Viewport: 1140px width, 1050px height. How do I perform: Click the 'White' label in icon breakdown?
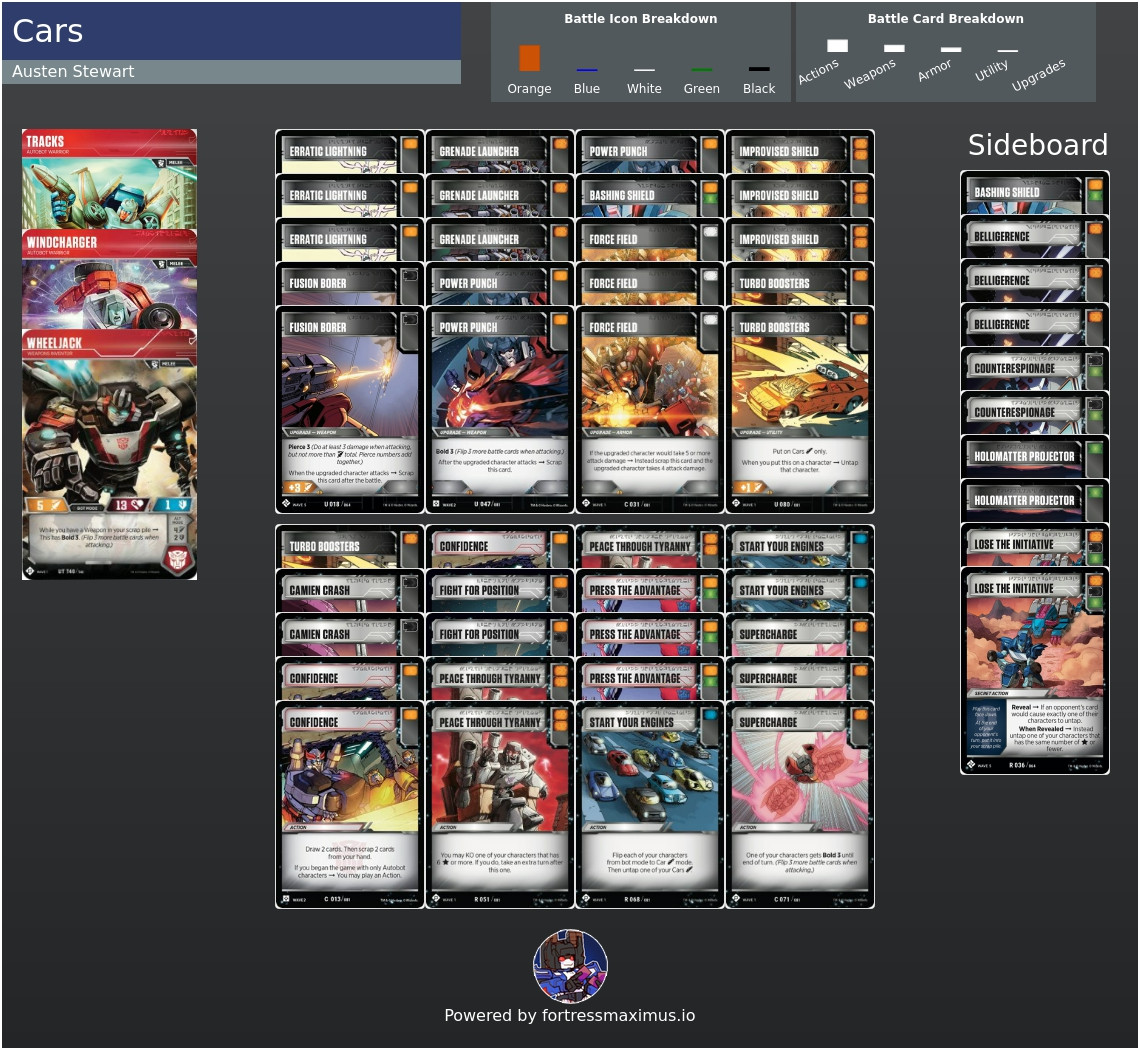coord(644,89)
